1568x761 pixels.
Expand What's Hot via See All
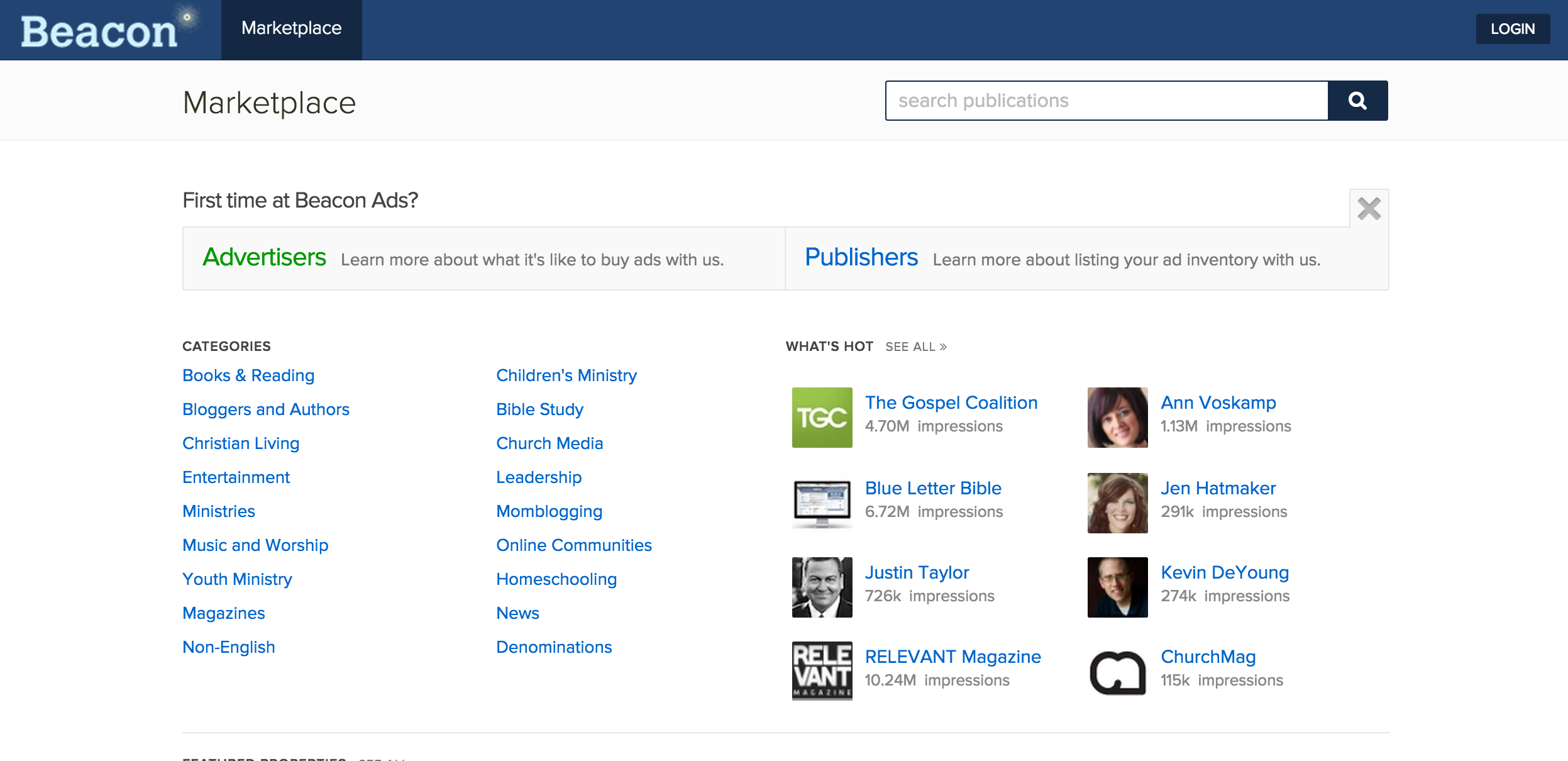click(x=915, y=347)
